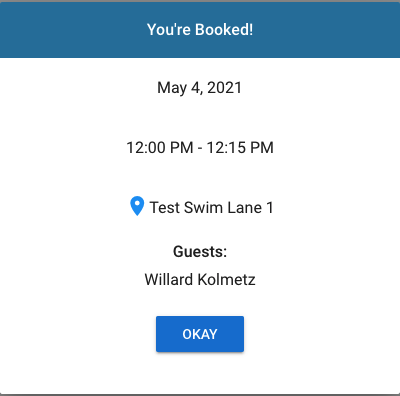
Task: Click the word "You're" in the header
Action: tap(169, 30)
